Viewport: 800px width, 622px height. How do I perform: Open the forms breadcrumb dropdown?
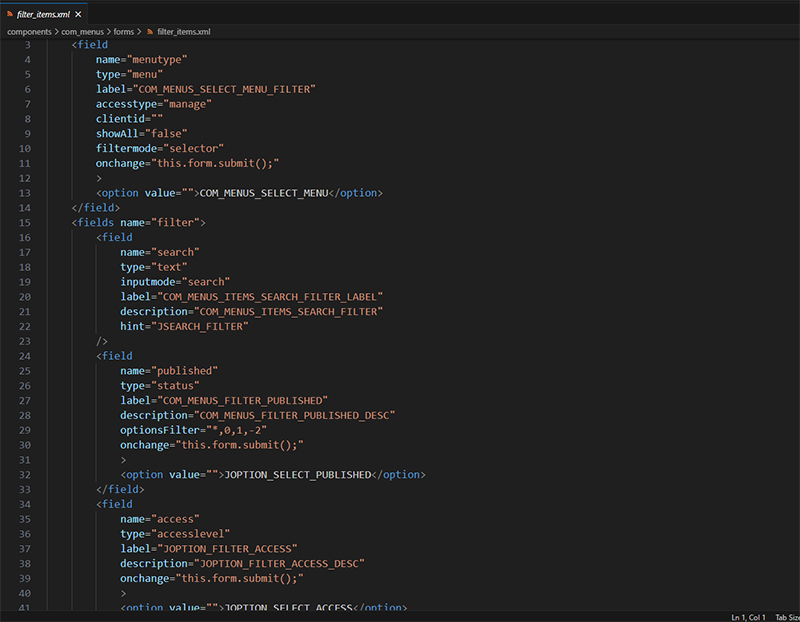click(125, 32)
